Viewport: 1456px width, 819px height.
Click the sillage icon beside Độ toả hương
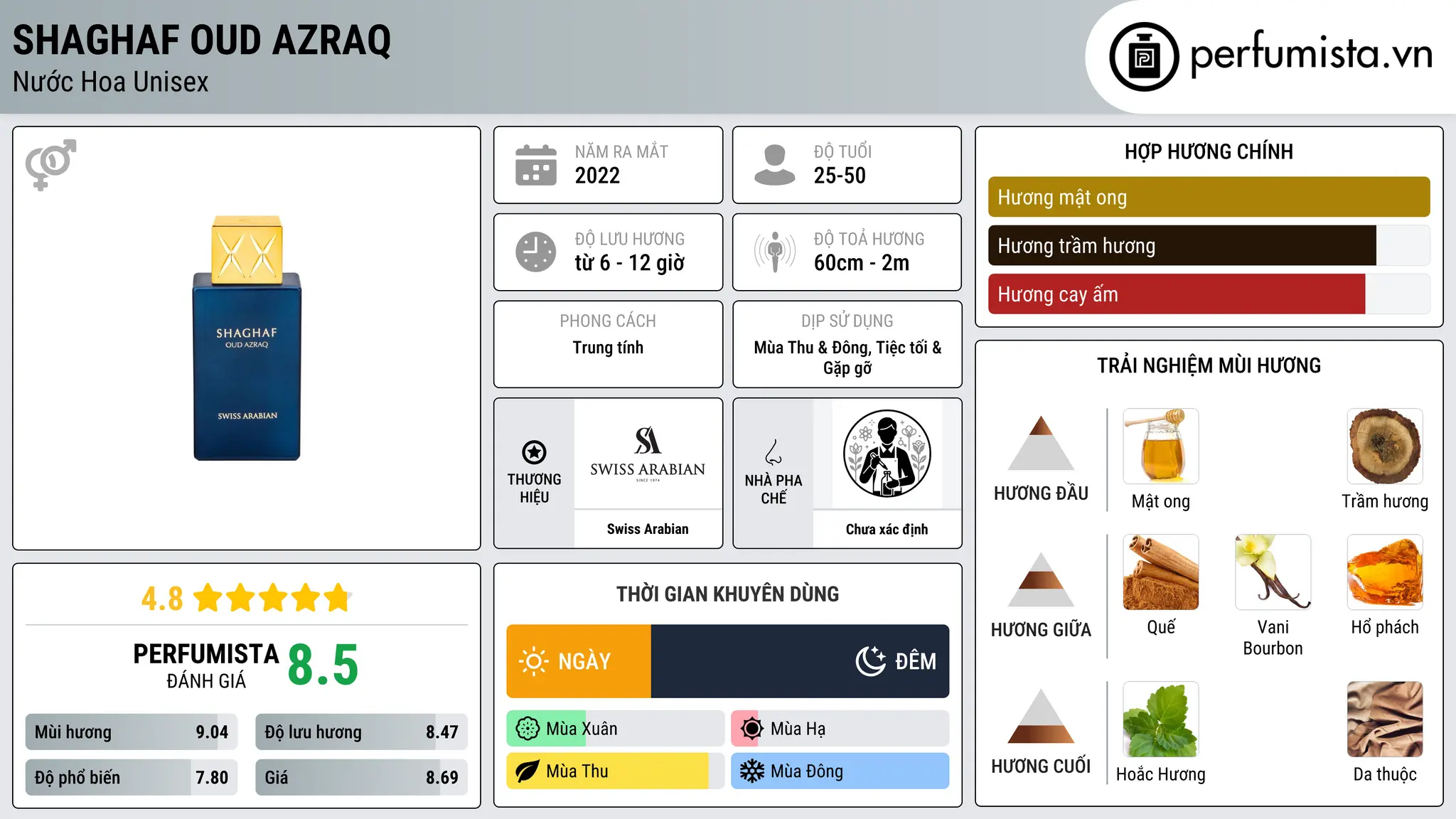click(775, 252)
